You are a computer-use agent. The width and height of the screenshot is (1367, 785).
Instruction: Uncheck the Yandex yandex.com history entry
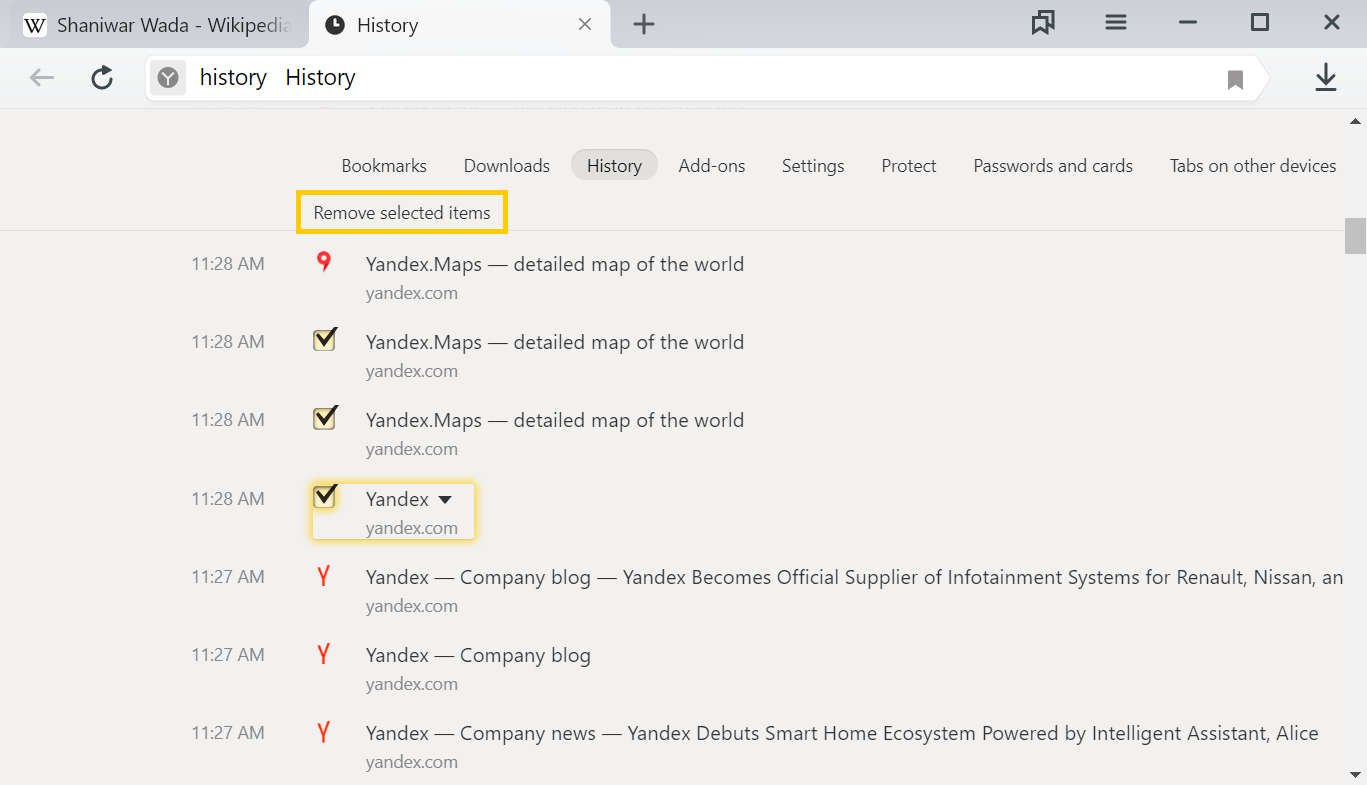tap(324, 496)
